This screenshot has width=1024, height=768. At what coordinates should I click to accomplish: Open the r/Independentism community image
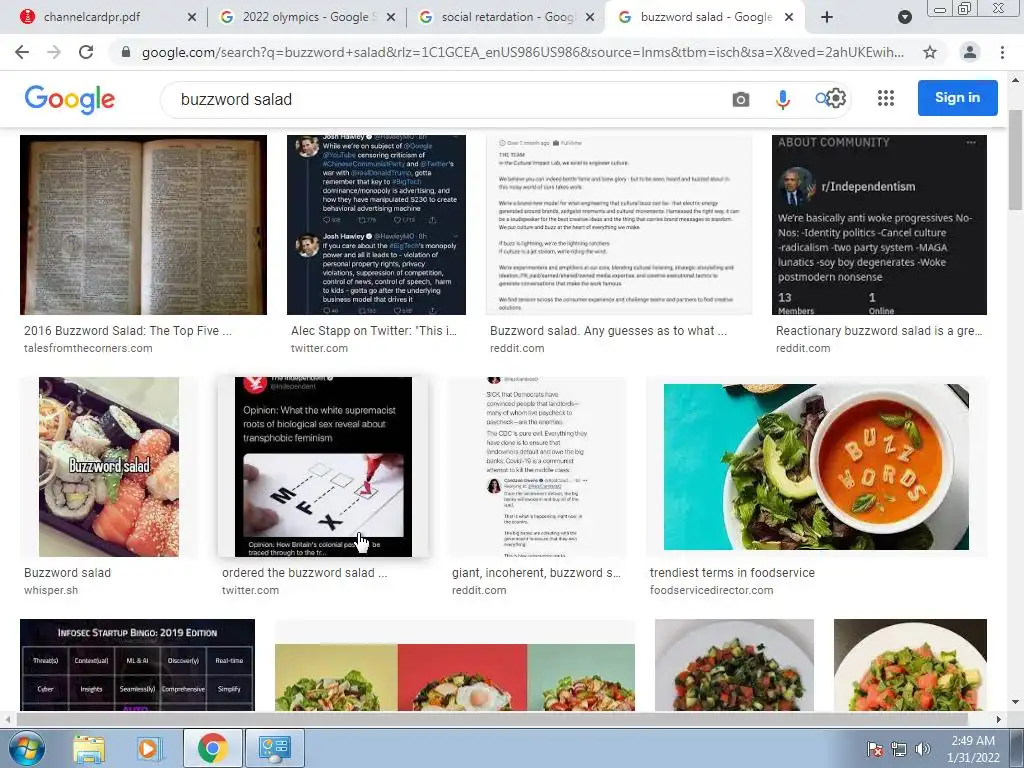(879, 225)
